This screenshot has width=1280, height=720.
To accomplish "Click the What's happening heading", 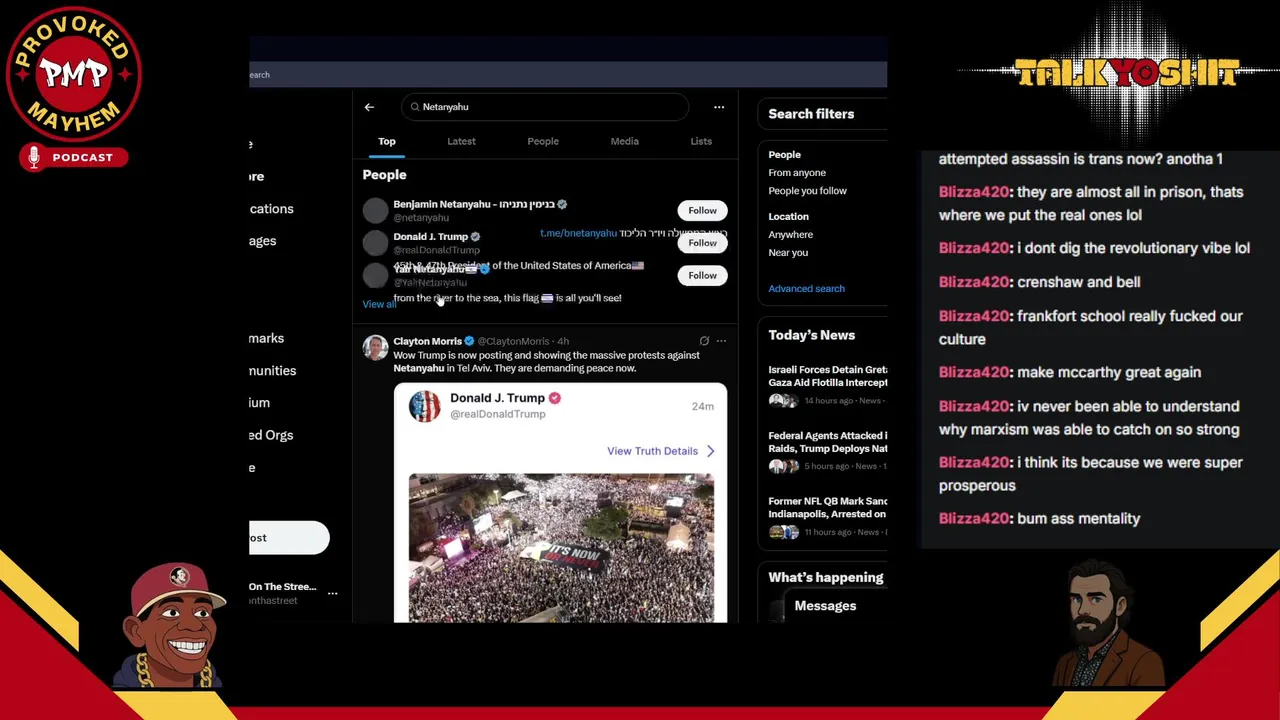I will click(826, 577).
